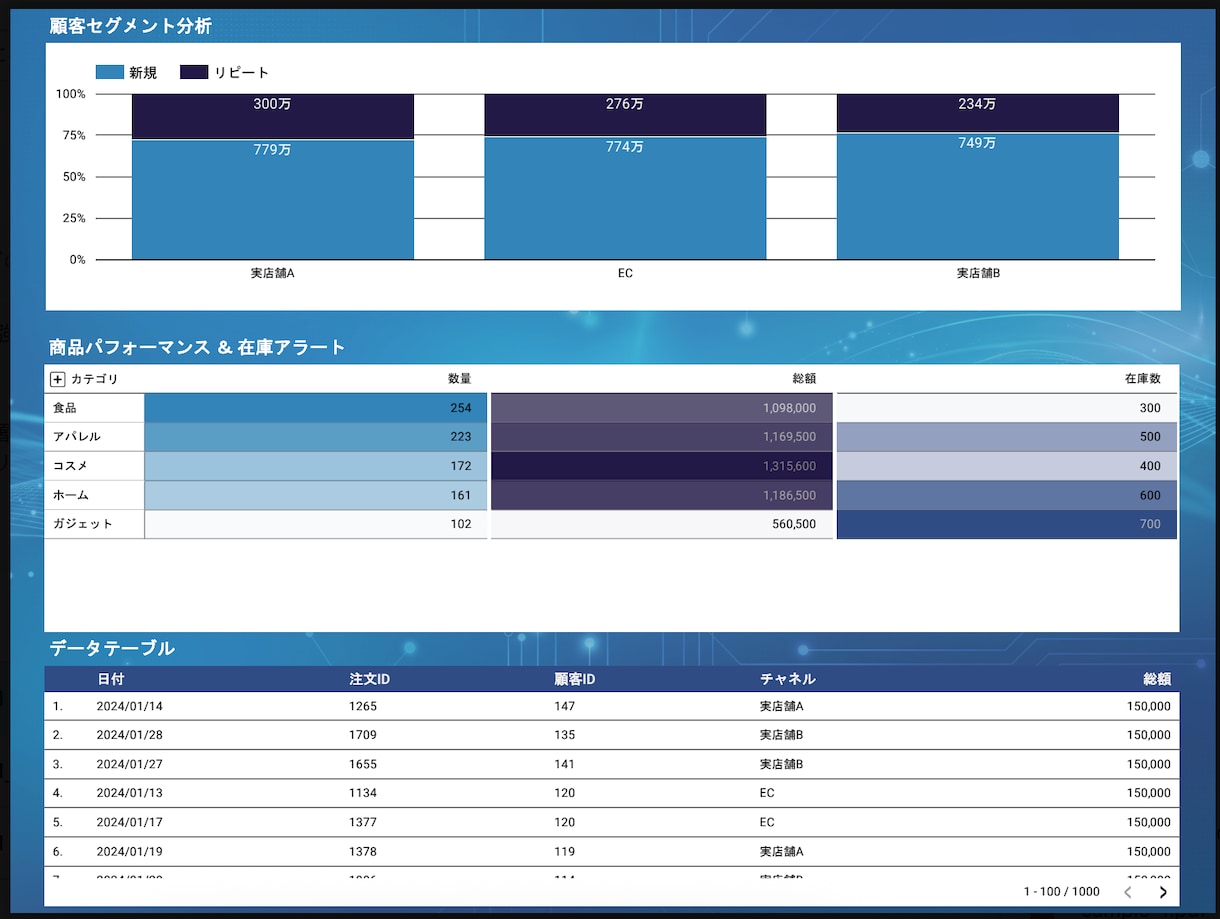Expand the カテゴリ pivot rows with plus icon
This screenshot has width=1220, height=919.
[58, 379]
